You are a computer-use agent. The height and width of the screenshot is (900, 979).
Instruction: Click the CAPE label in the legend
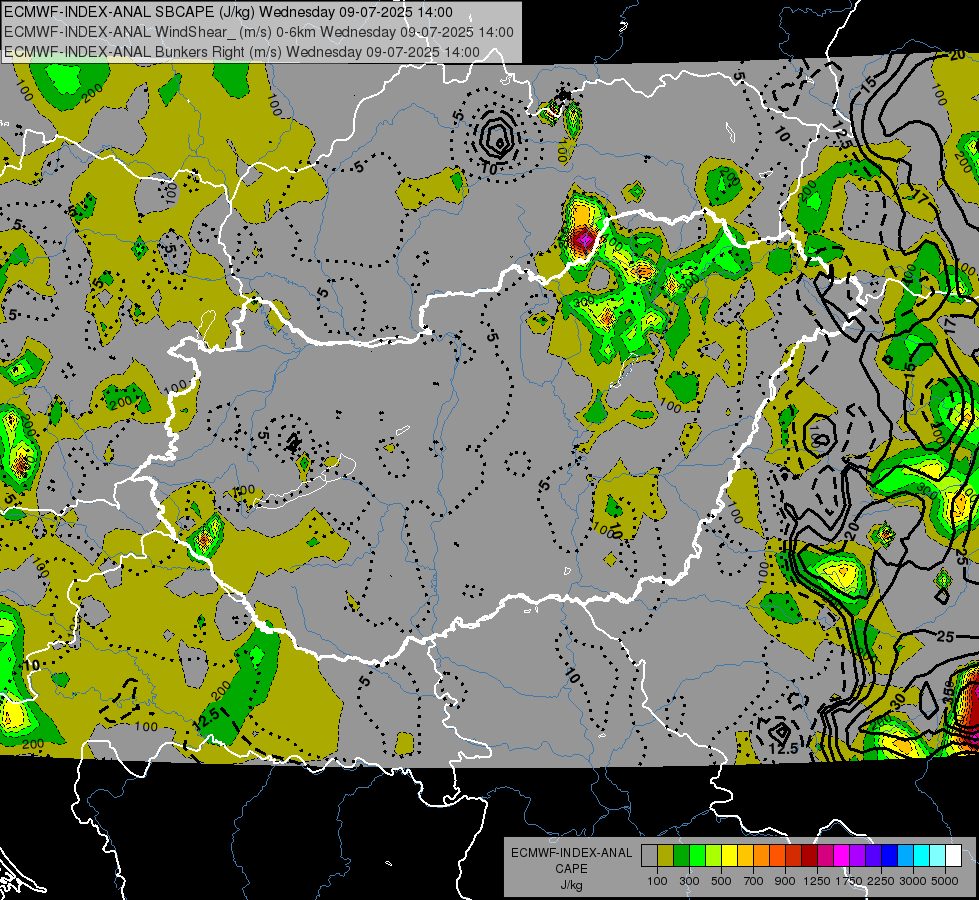coord(571,868)
